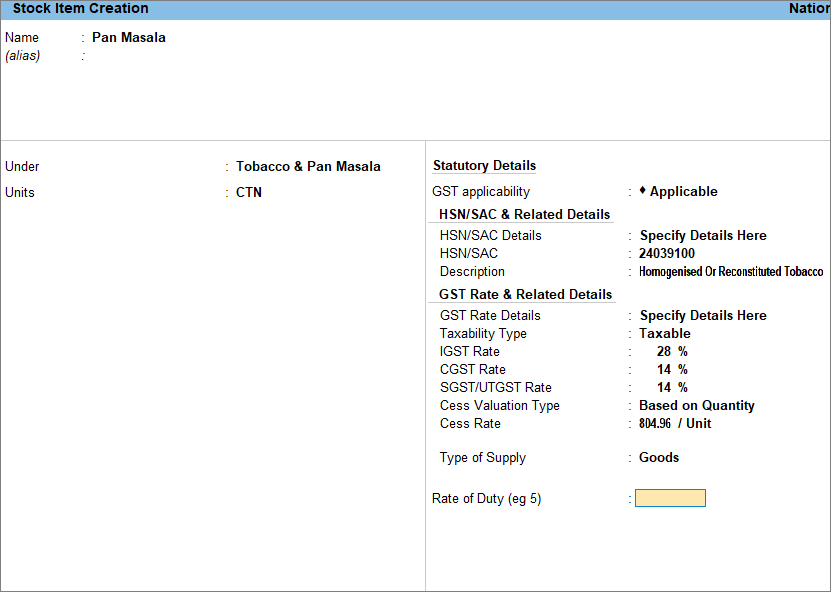The height and width of the screenshot is (592, 831).
Task: Change the Units value CTN
Action: pos(249,192)
